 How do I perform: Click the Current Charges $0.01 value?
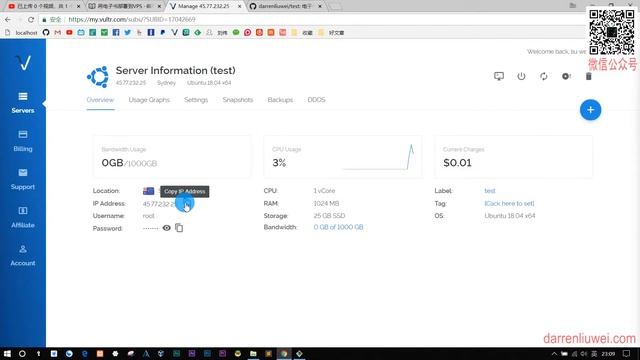[x=457, y=163]
